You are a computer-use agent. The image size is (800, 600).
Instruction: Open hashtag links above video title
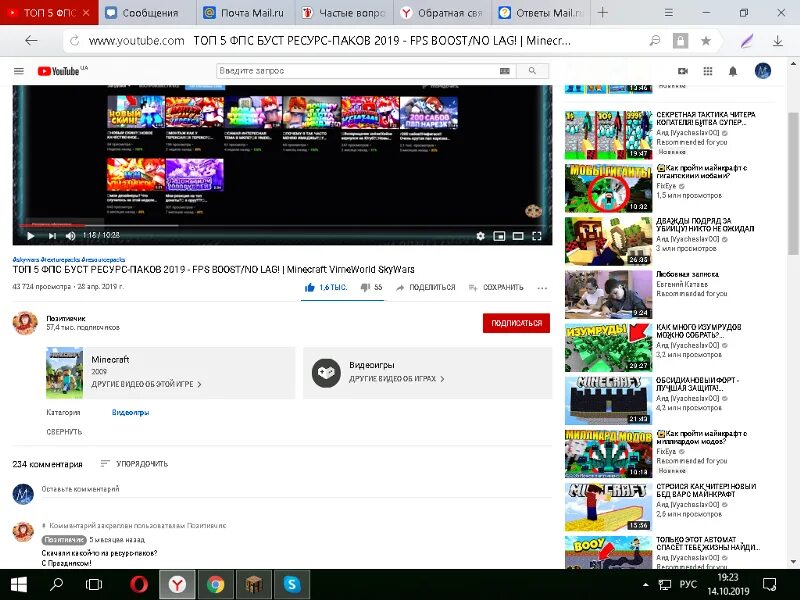pos(68,260)
